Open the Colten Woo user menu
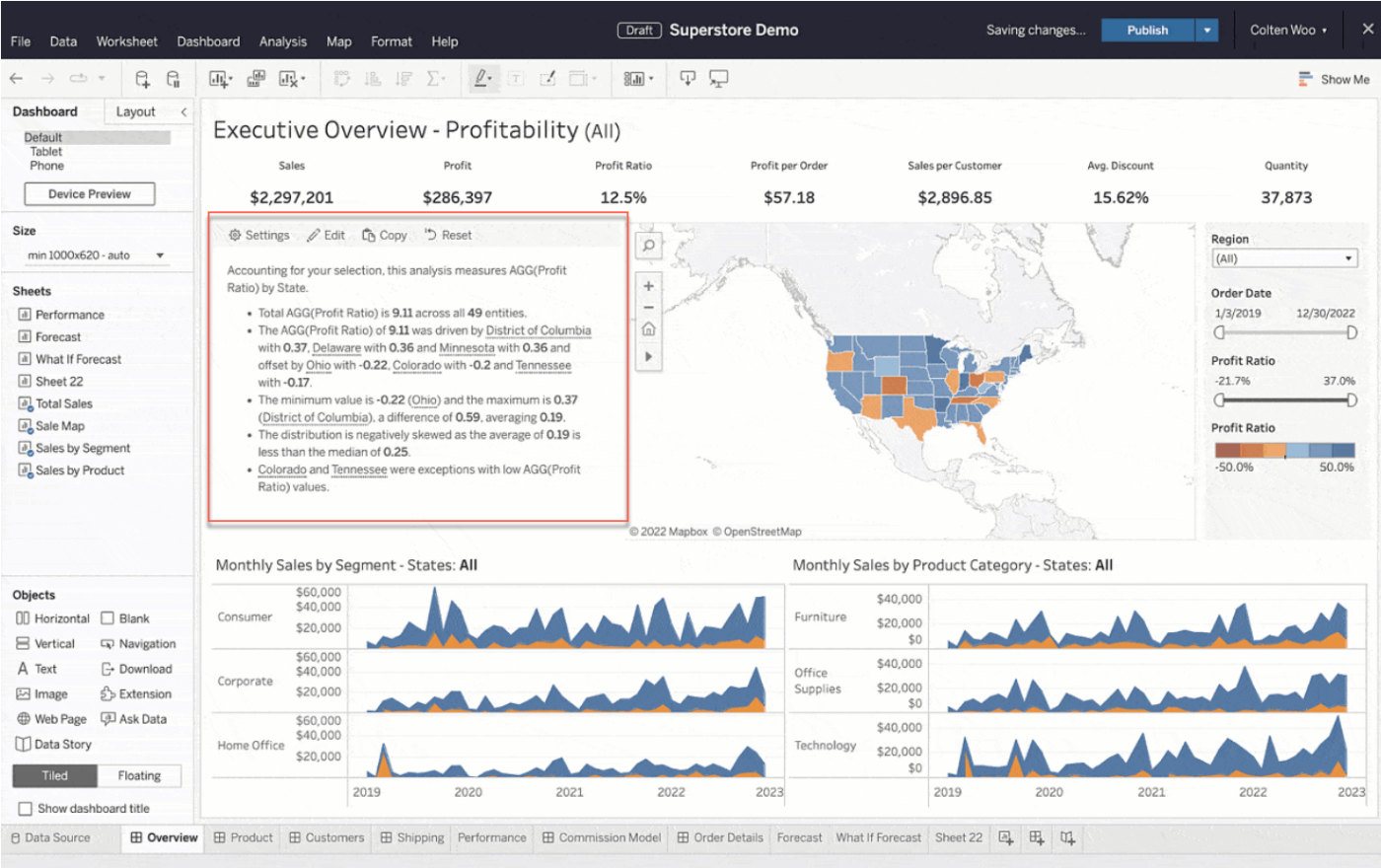The image size is (1381, 868). [x=1288, y=31]
